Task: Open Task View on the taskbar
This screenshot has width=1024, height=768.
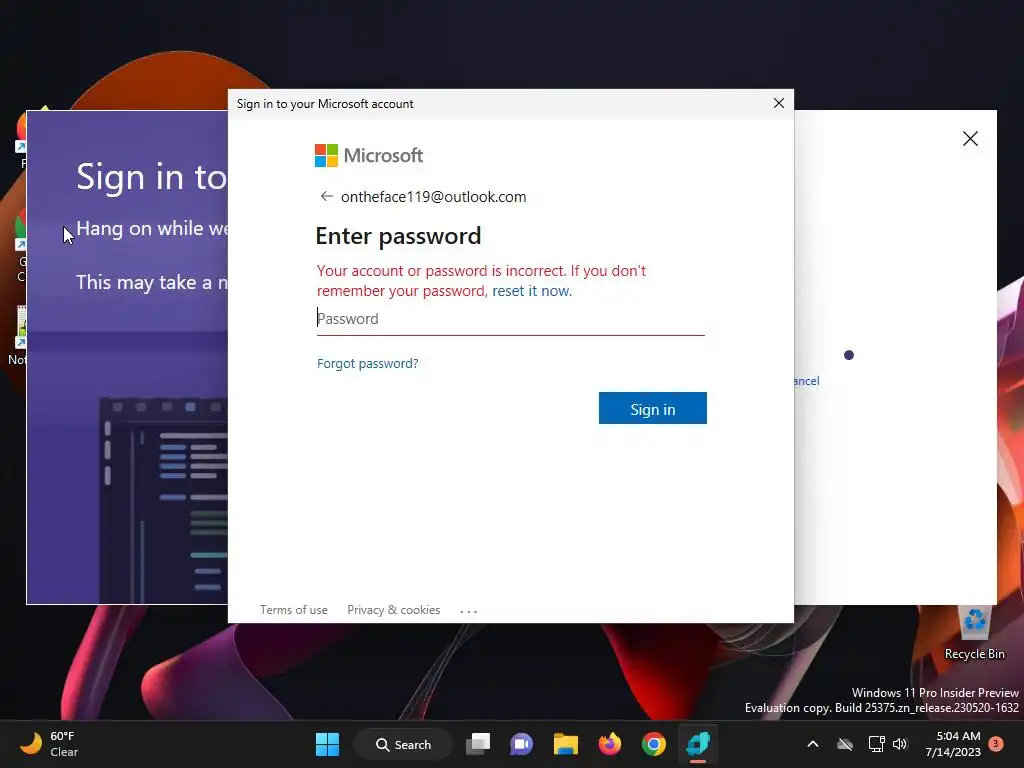Action: (478, 744)
